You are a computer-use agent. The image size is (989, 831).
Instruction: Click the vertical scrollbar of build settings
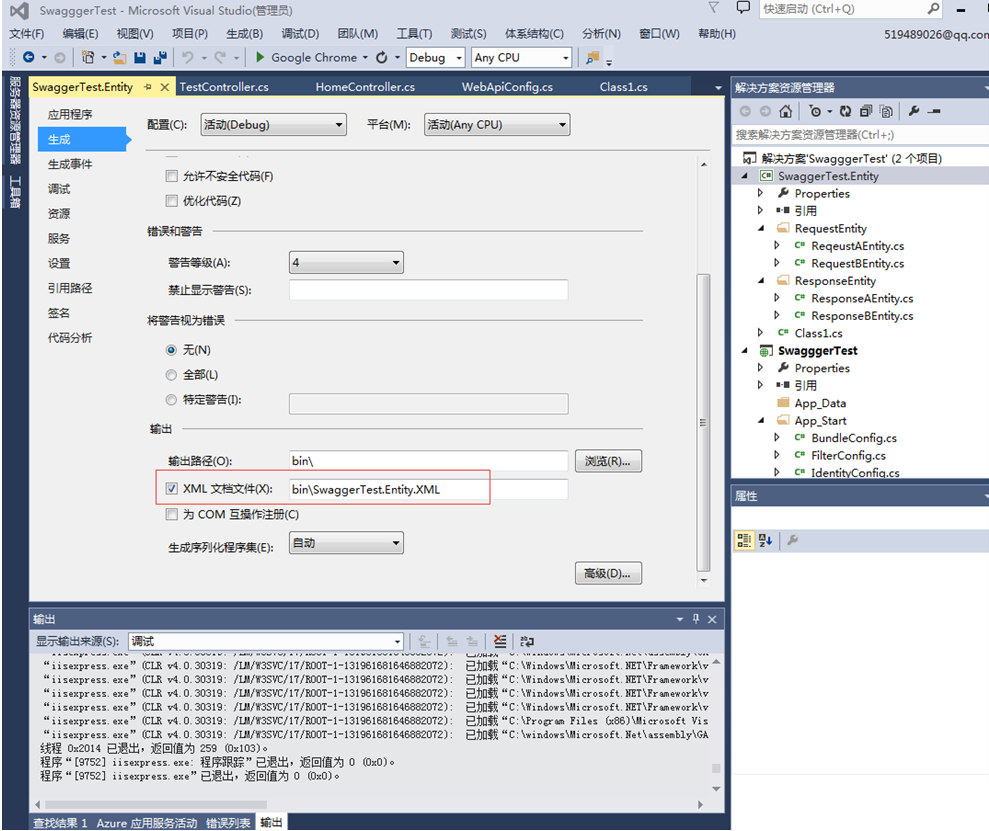[x=703, y=422]
